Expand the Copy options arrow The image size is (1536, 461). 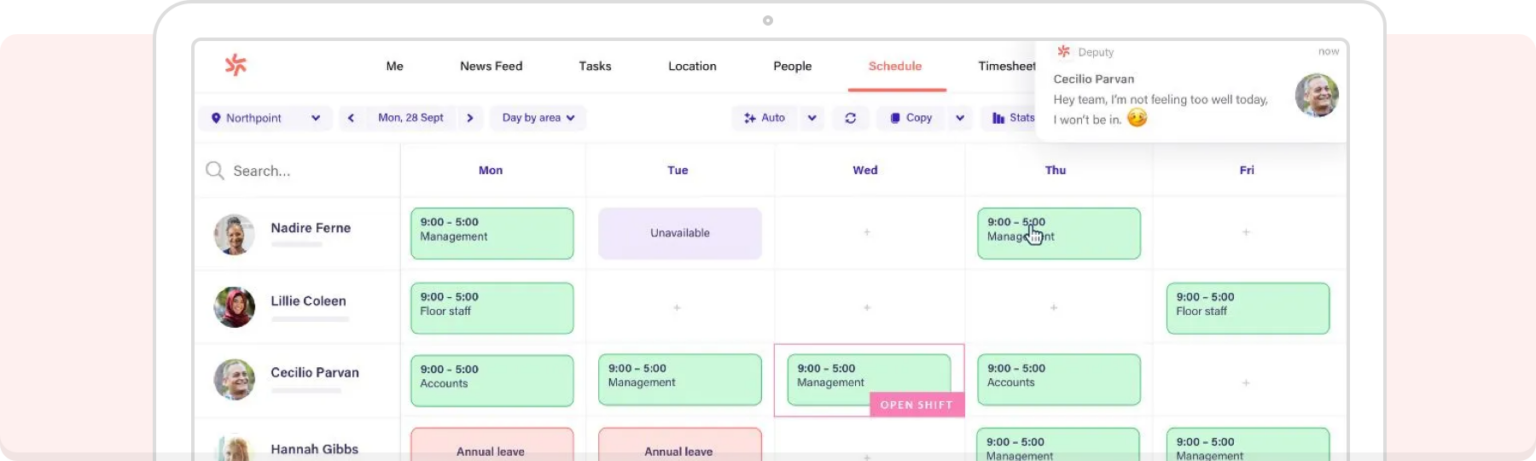click(x=960, y=118)
